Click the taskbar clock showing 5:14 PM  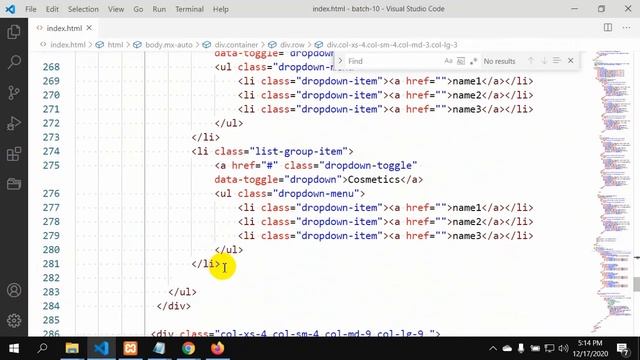[x=590, y=349]
